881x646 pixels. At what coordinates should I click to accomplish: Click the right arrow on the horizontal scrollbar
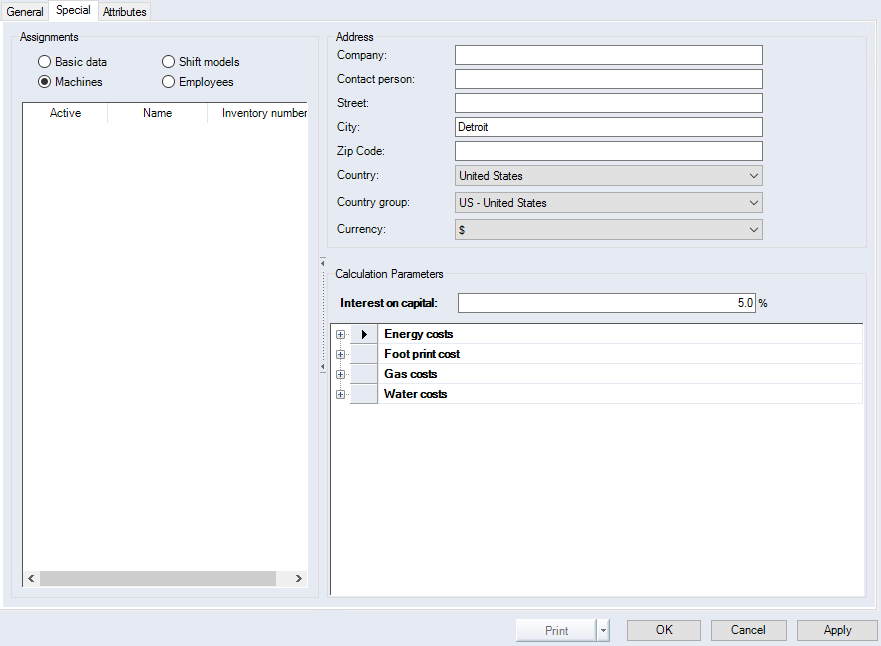click(x=298, y=578)
